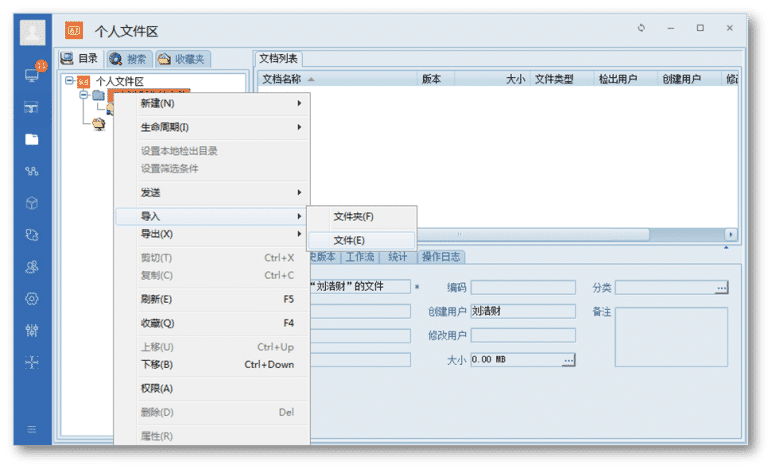Open the monitor icon with notification badge
The width and height of the screenshot is (772, 469).
[32, 75]
